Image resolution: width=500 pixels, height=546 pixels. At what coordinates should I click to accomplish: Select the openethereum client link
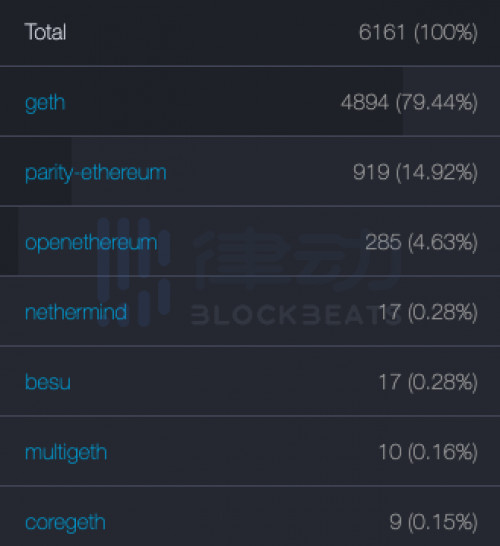91,243
